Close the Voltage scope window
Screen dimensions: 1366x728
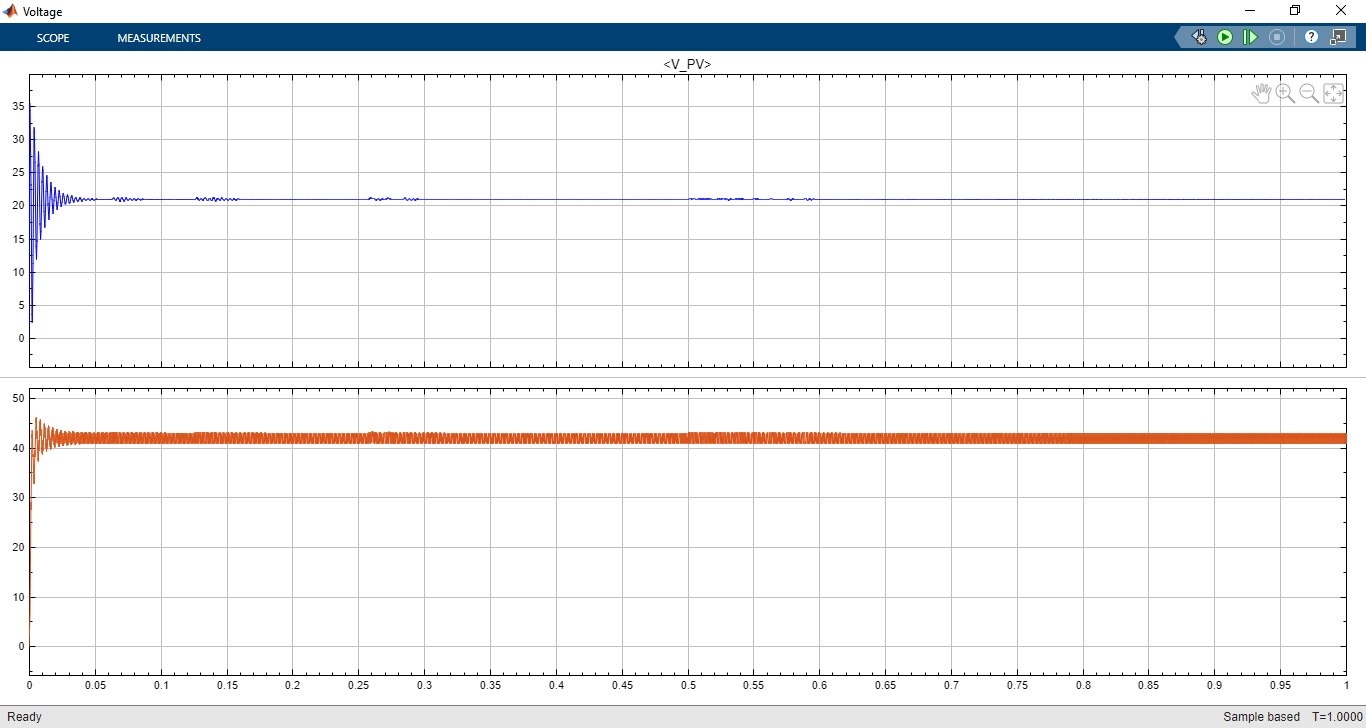coord(1342,11)
